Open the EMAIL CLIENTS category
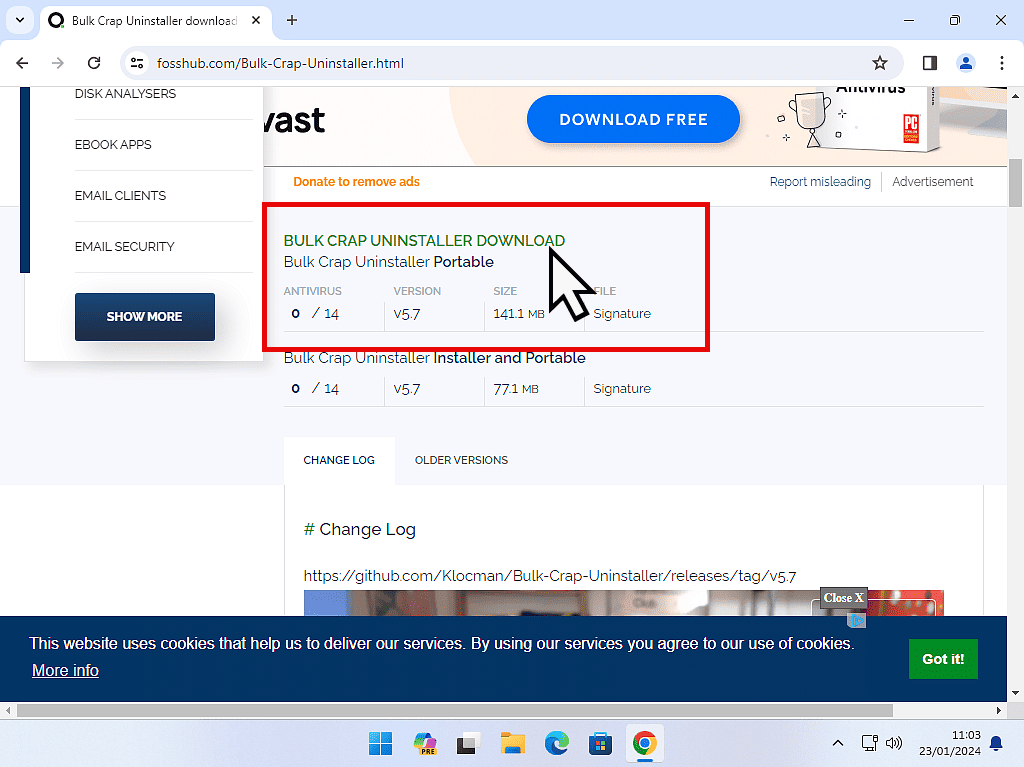 click(120, 196)
